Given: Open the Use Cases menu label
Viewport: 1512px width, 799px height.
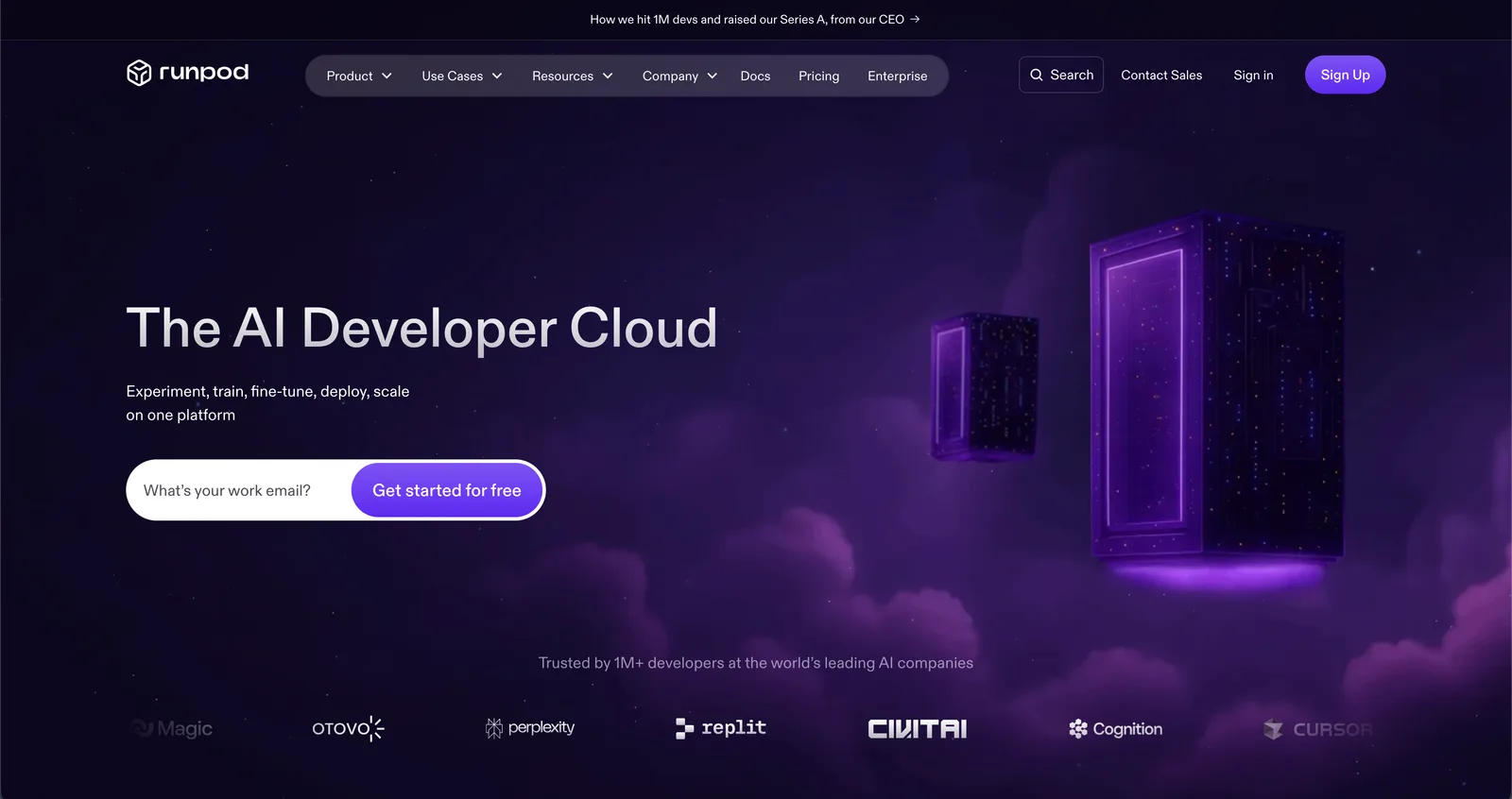Looking at the screenshot, I should pyautogui.click(x=453, y=76).
